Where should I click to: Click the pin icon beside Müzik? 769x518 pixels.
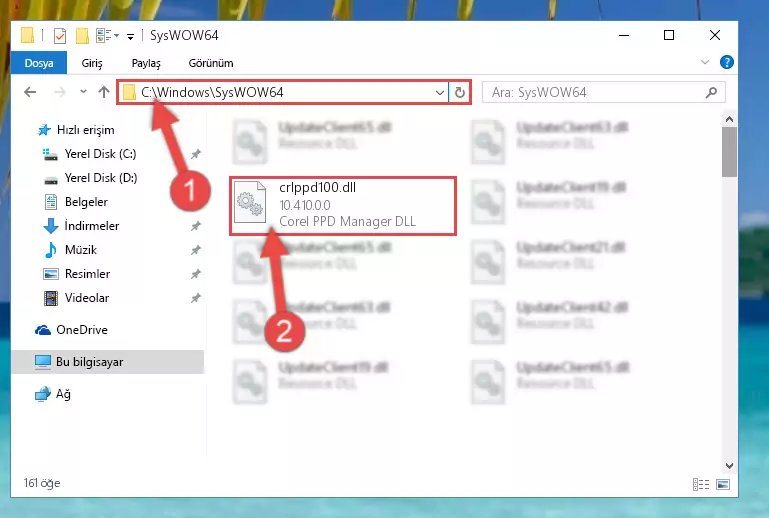(x=196, y=250)
